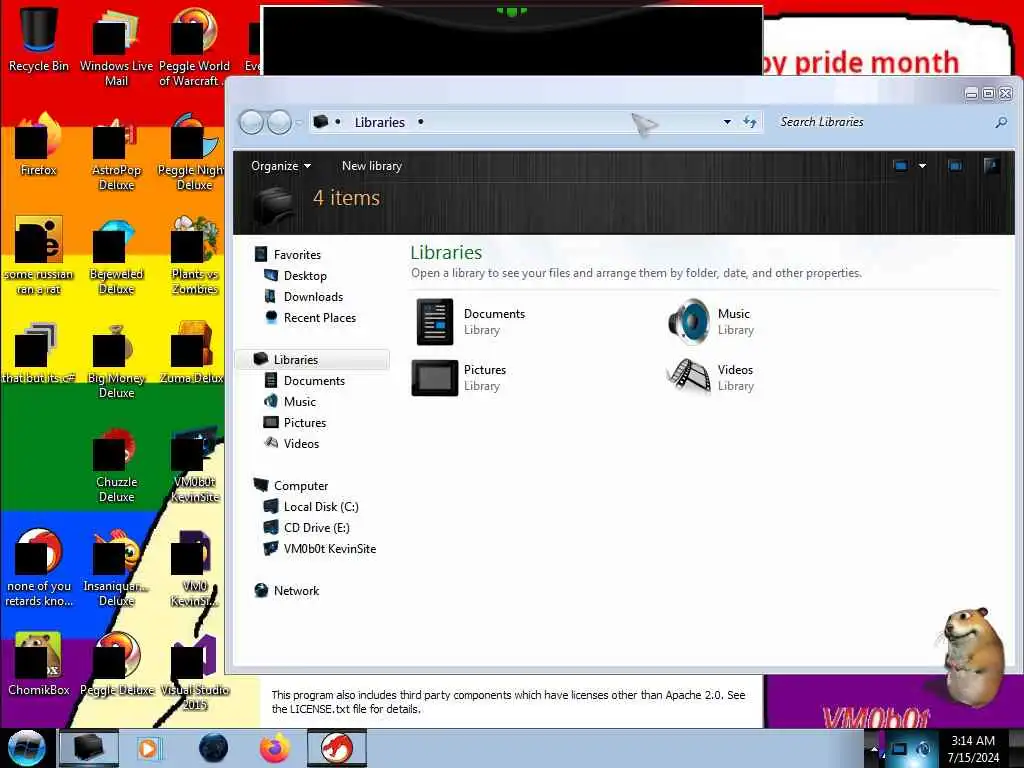This screenshot has height=768, width=1024.
Task: Show hidden tray icons arrow
Action: click(874, 749)
